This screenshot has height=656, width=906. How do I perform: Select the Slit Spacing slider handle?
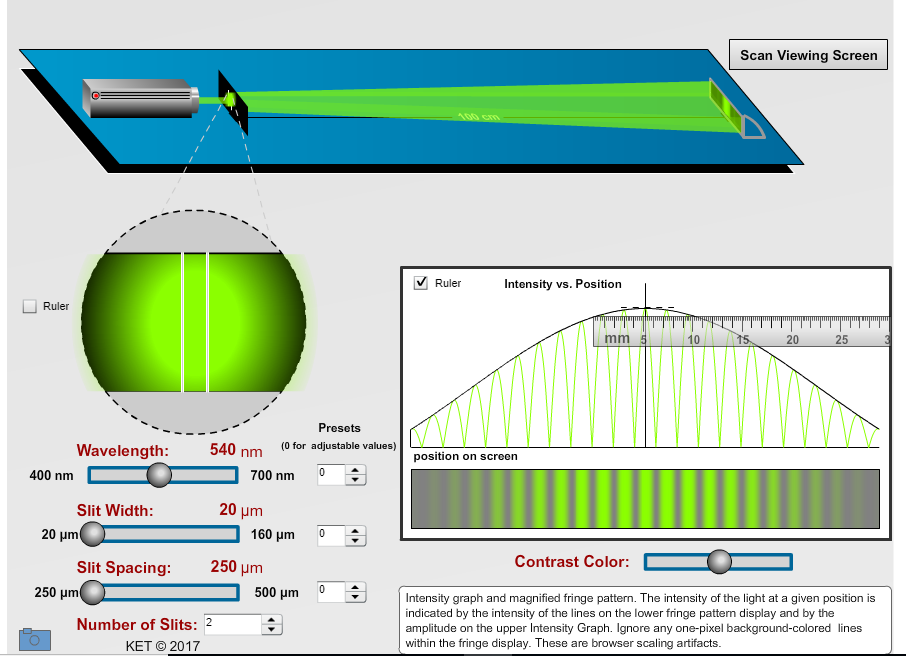pos(92,592)
